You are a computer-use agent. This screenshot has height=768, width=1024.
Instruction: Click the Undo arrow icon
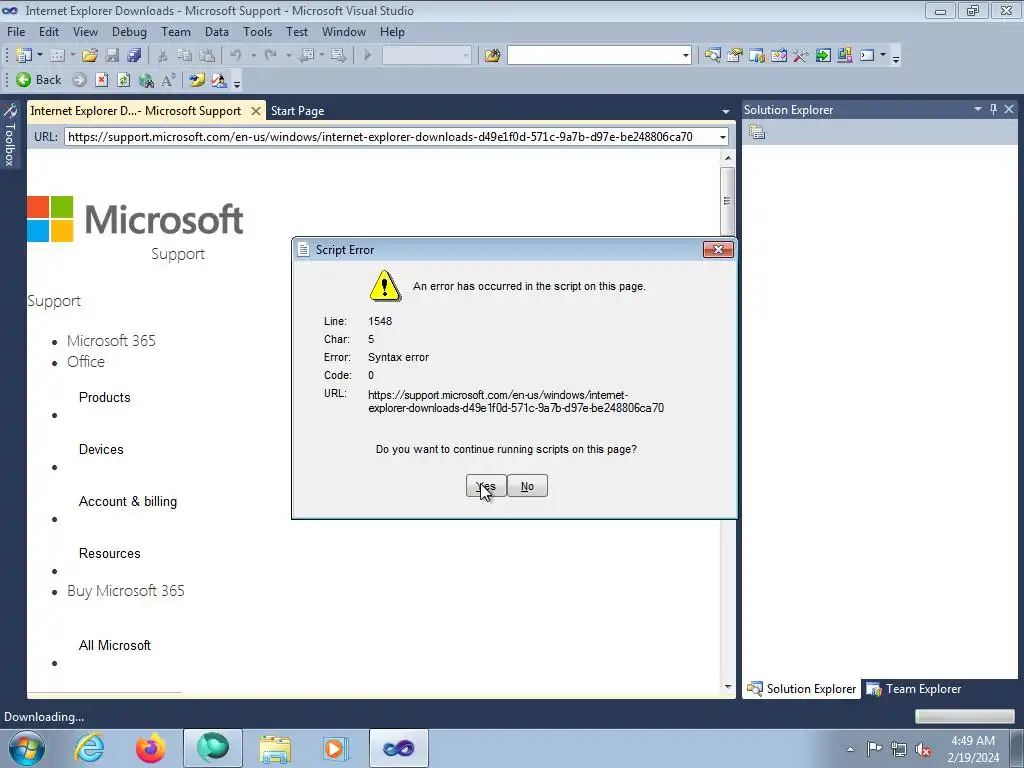point(236,56)
